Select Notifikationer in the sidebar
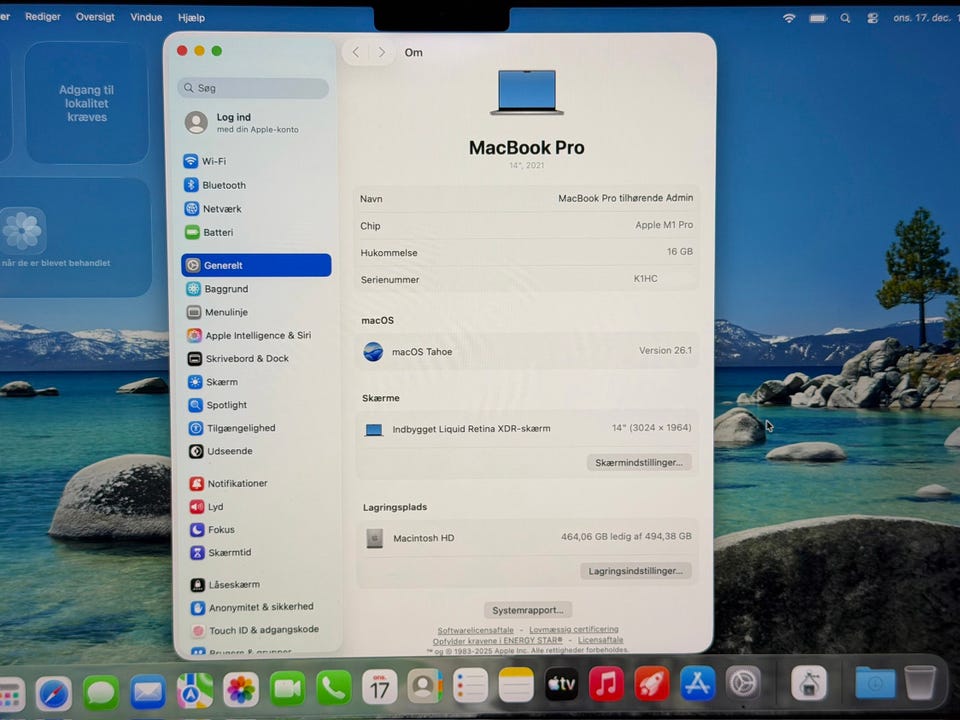Screen dimensions: 960x720 tap(237, 483)
